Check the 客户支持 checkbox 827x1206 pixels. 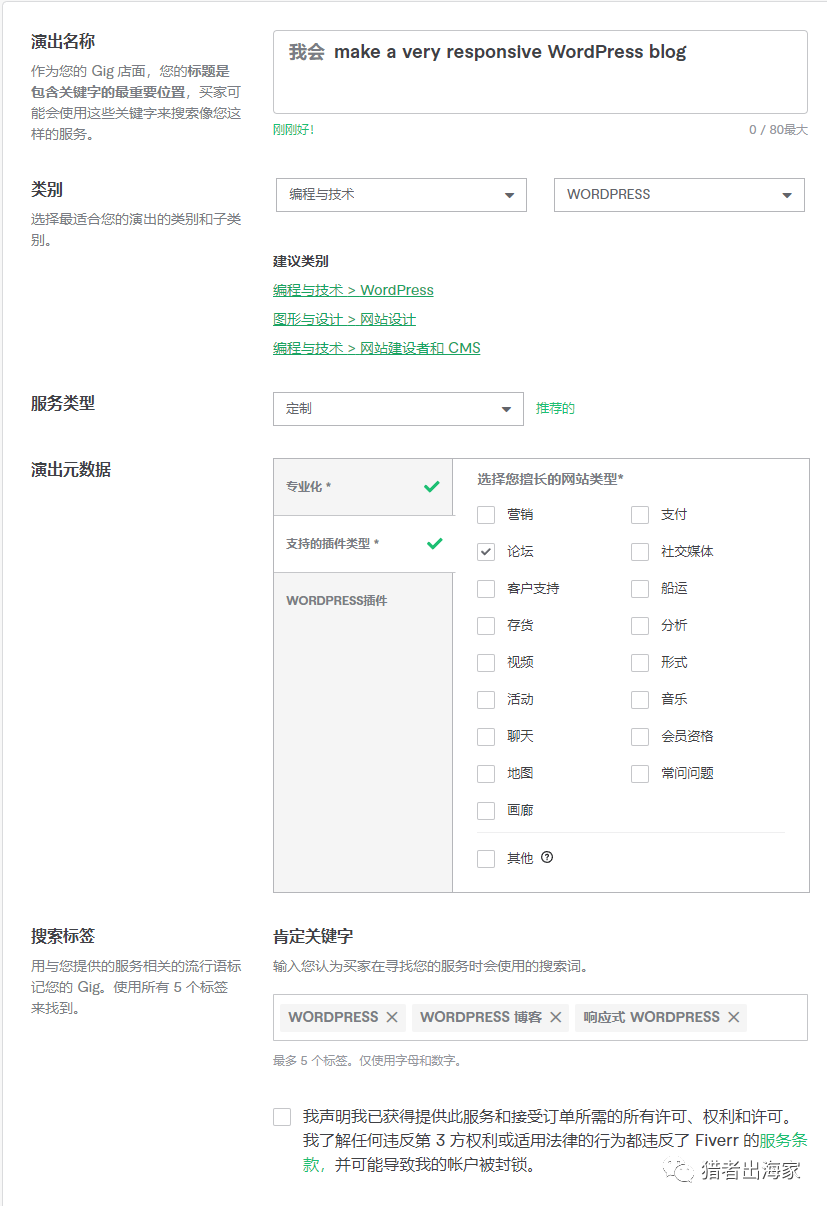486,589
